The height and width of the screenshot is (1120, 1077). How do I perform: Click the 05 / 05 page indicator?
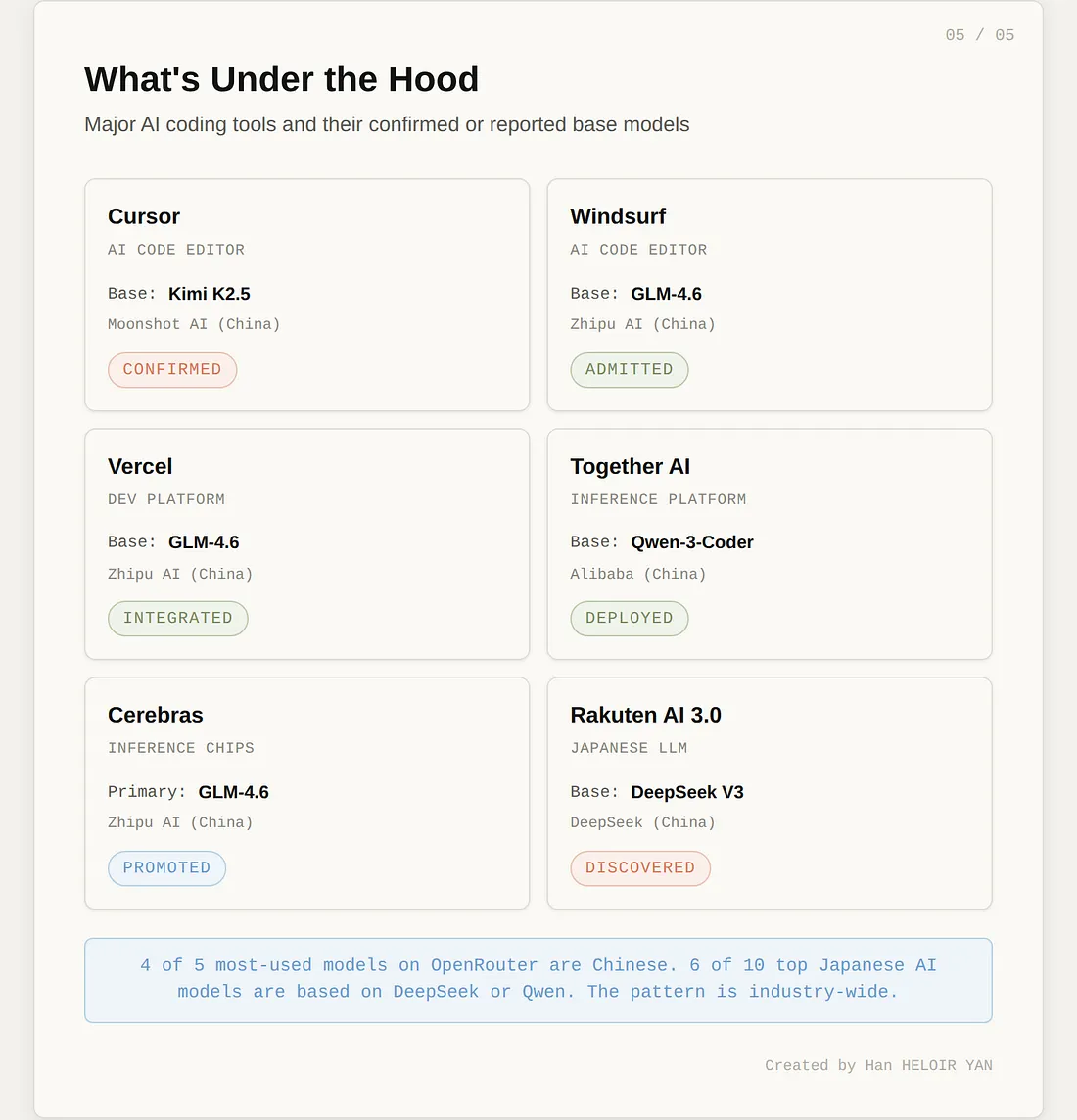click(x=979, y=35)
